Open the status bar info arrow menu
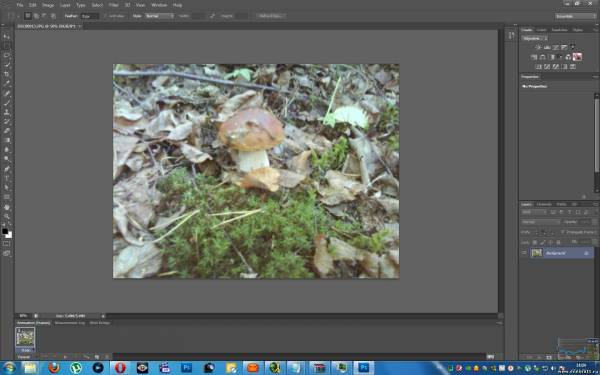 pos(103,316)
